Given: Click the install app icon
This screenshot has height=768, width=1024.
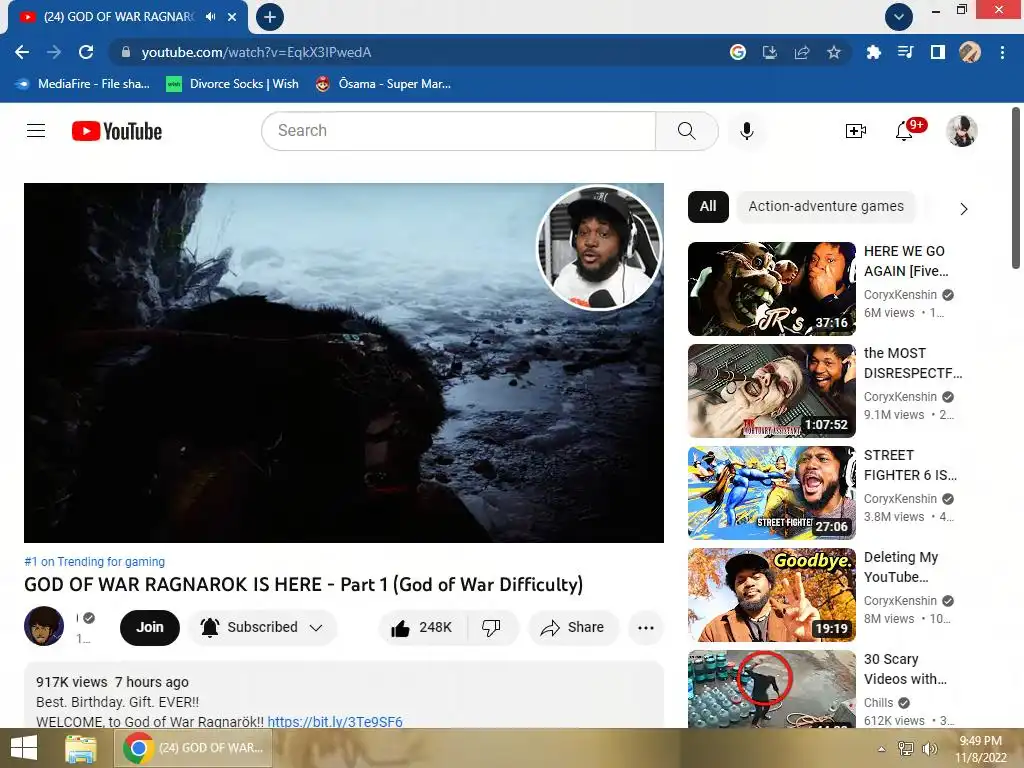Looking at the screenshot, I should [x=770, y=52].
